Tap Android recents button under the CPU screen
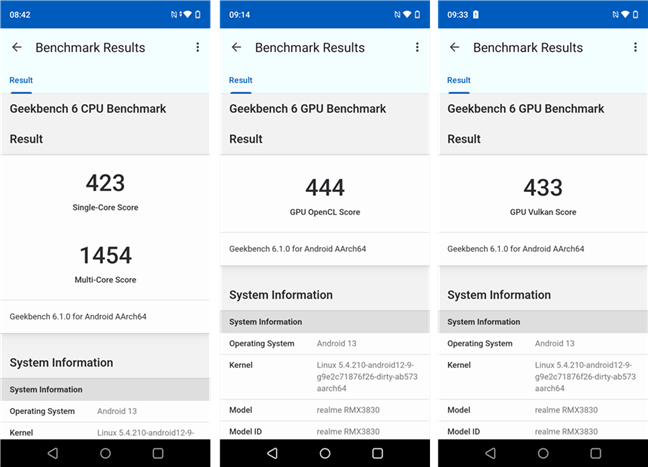 [158, 453]
